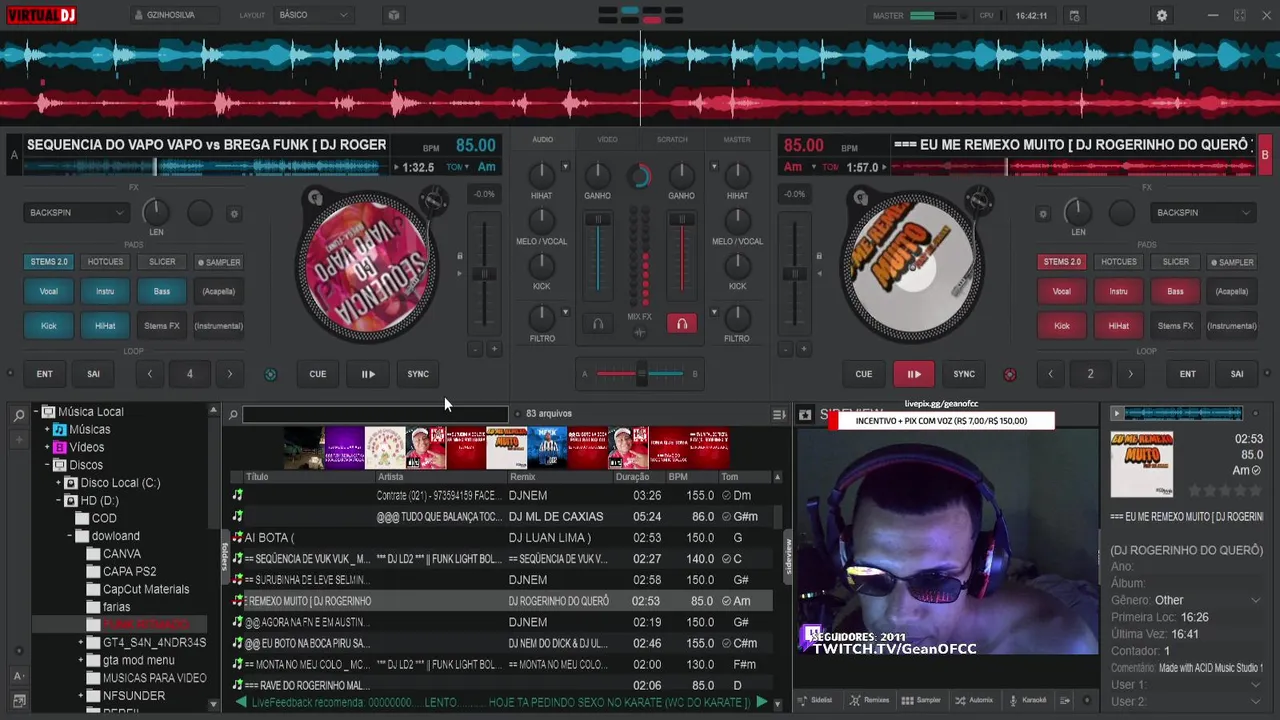1280x720 pixels.
Task: Click deck B SYNC button
Action: point(964,374)
